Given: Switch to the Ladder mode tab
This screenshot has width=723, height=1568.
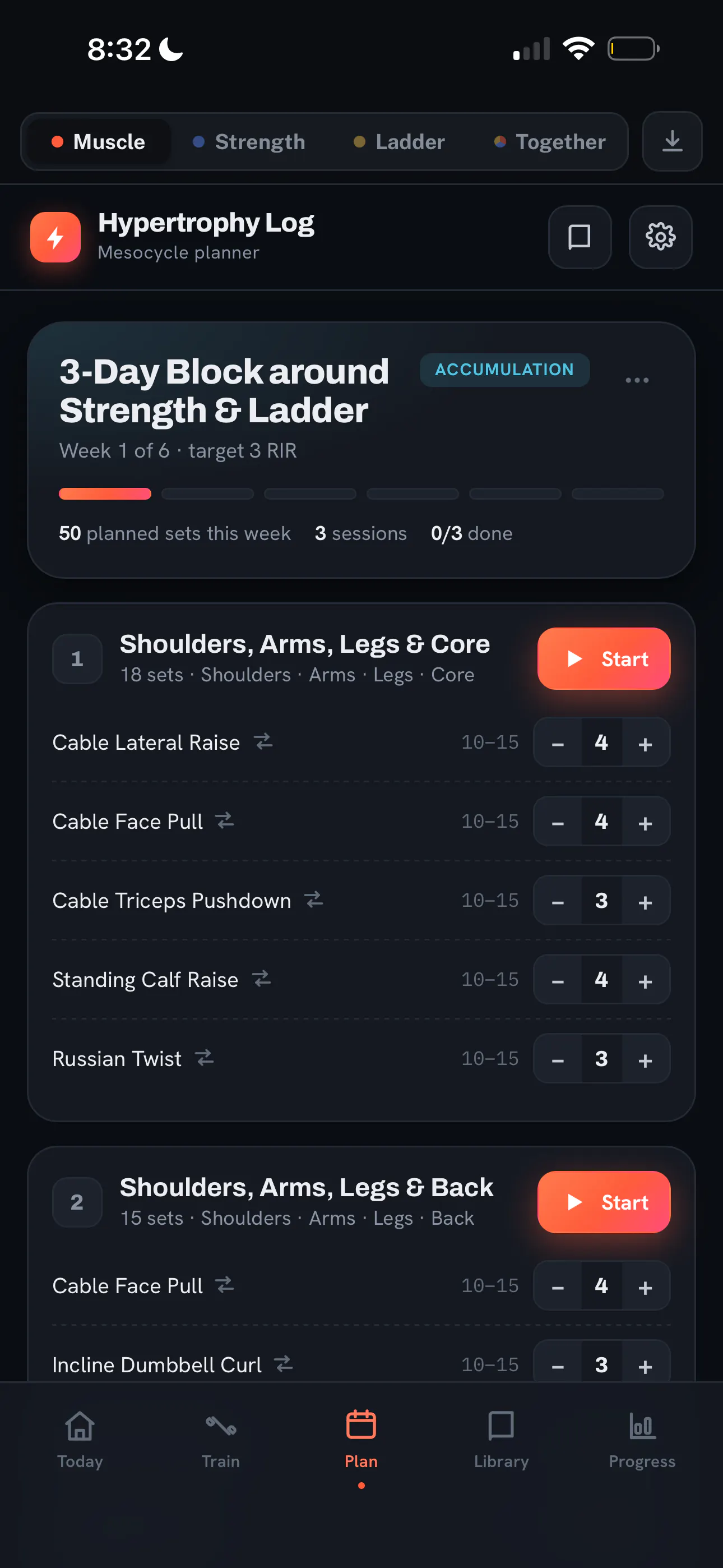Looking at the screenshot, I should 399,142.
